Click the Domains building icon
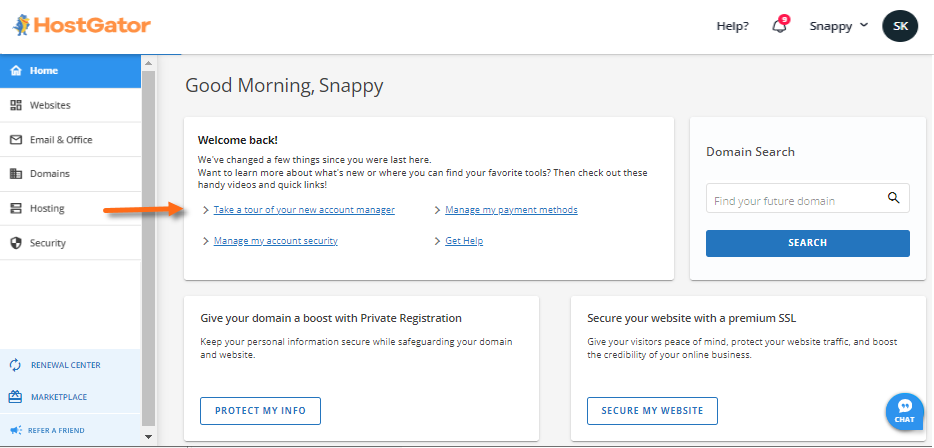Screen dimensions: 934x448 16,174
